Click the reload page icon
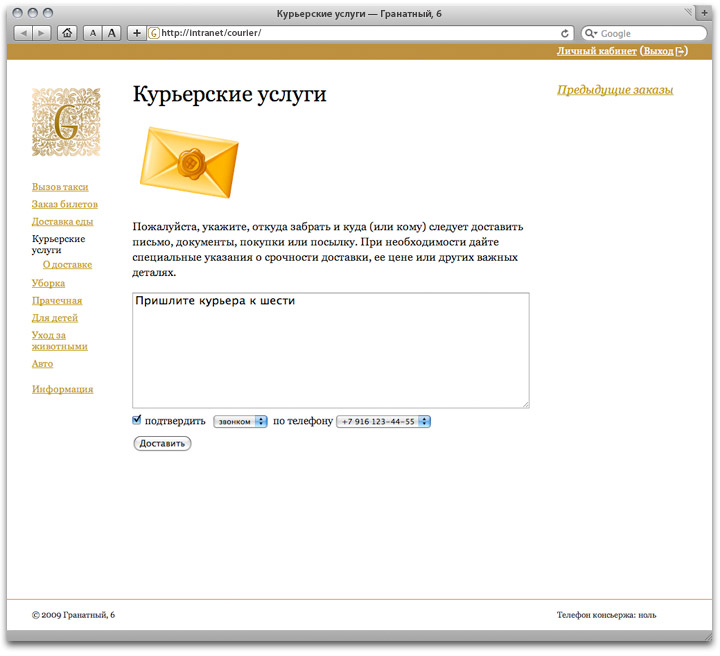The width and height of the screenshot is (720, 656). (566, 33)
